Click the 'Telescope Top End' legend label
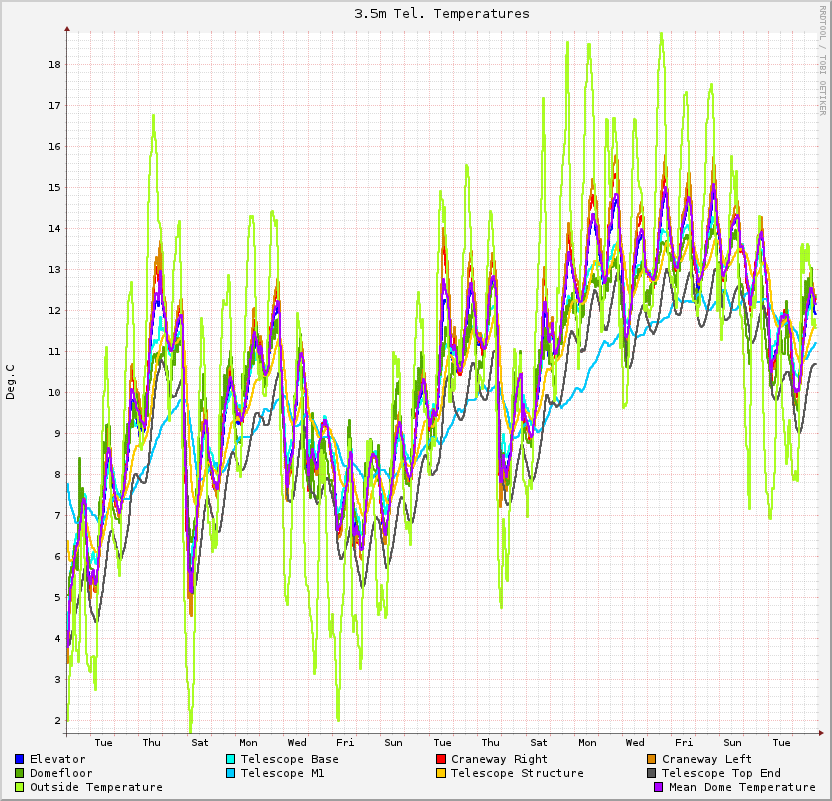This screenshot has height=801, width=832. click(721, 773)
